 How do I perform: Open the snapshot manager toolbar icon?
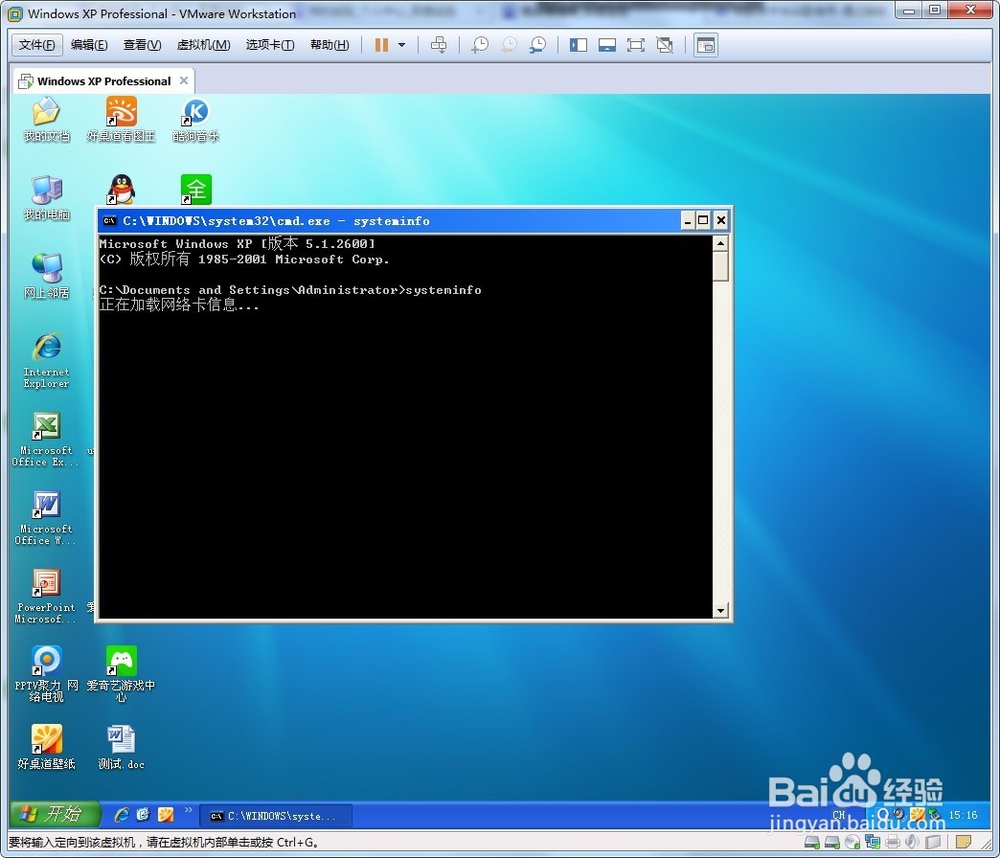[x=538, y=45]
